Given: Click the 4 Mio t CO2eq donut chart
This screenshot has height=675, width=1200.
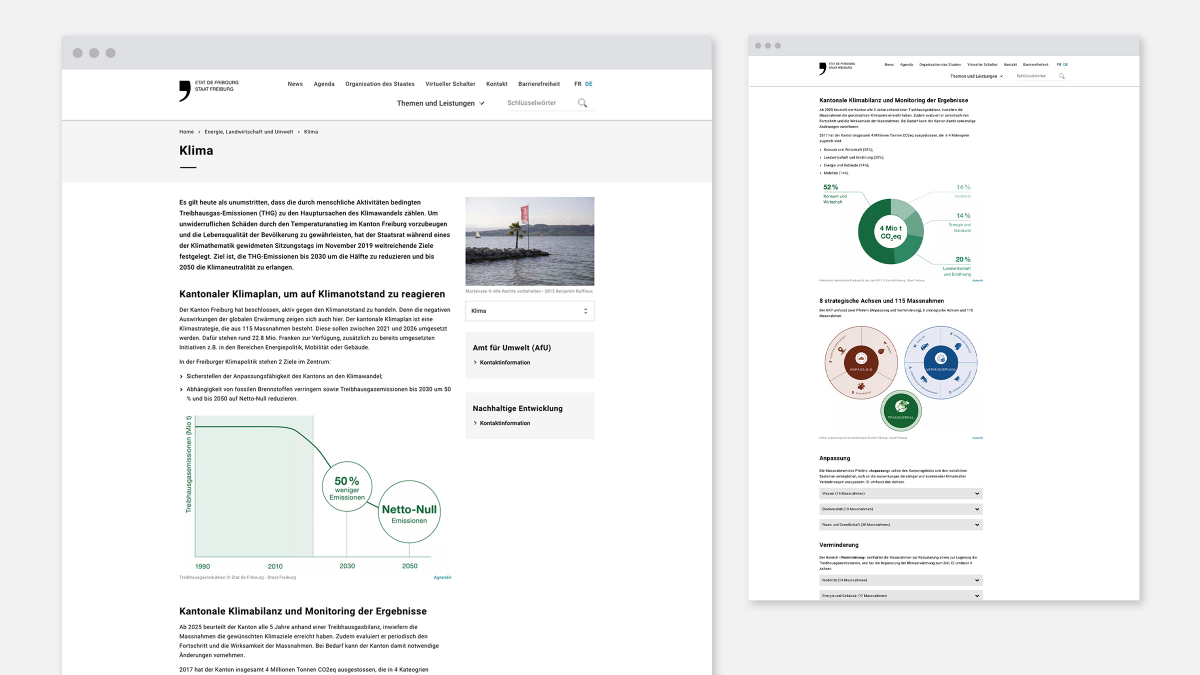Looking at the screenshot, I should pyautogui.click(x=891, y=232).
